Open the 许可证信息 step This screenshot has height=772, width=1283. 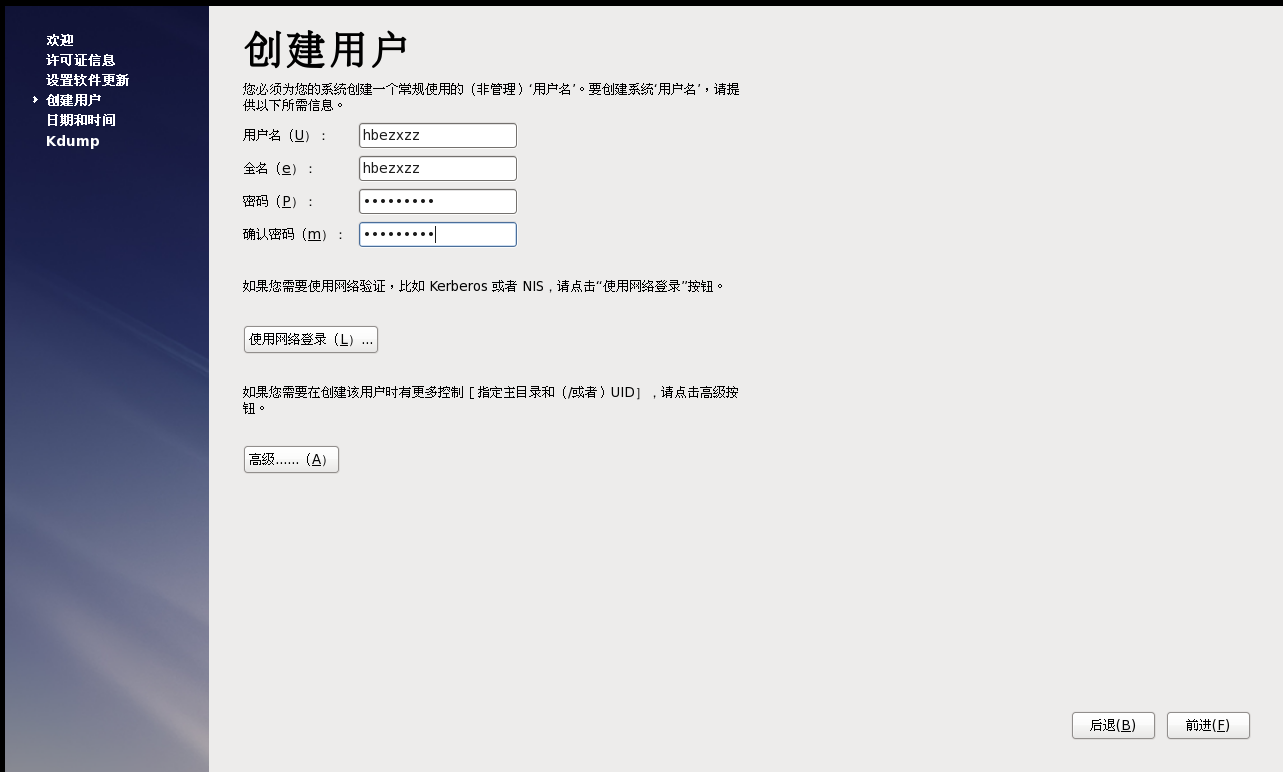click(x=80, y=60)
